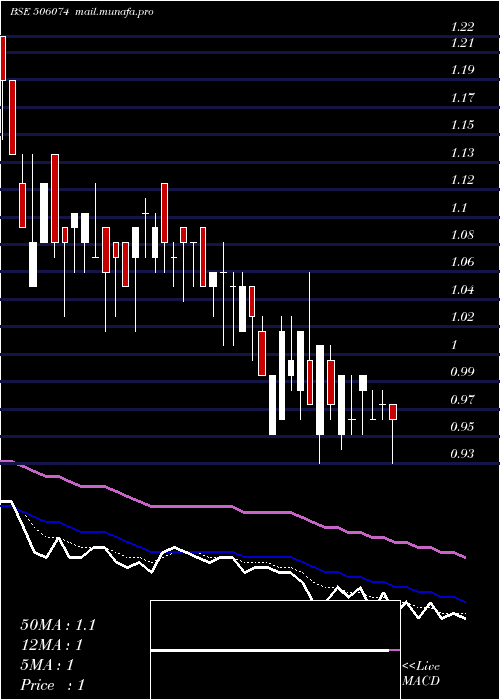Image resolution: width=500 pixels, height=700 pixels.
Task: Click the last red candlestick on the right
Action: pyautogui.click(x=393, y=412)
